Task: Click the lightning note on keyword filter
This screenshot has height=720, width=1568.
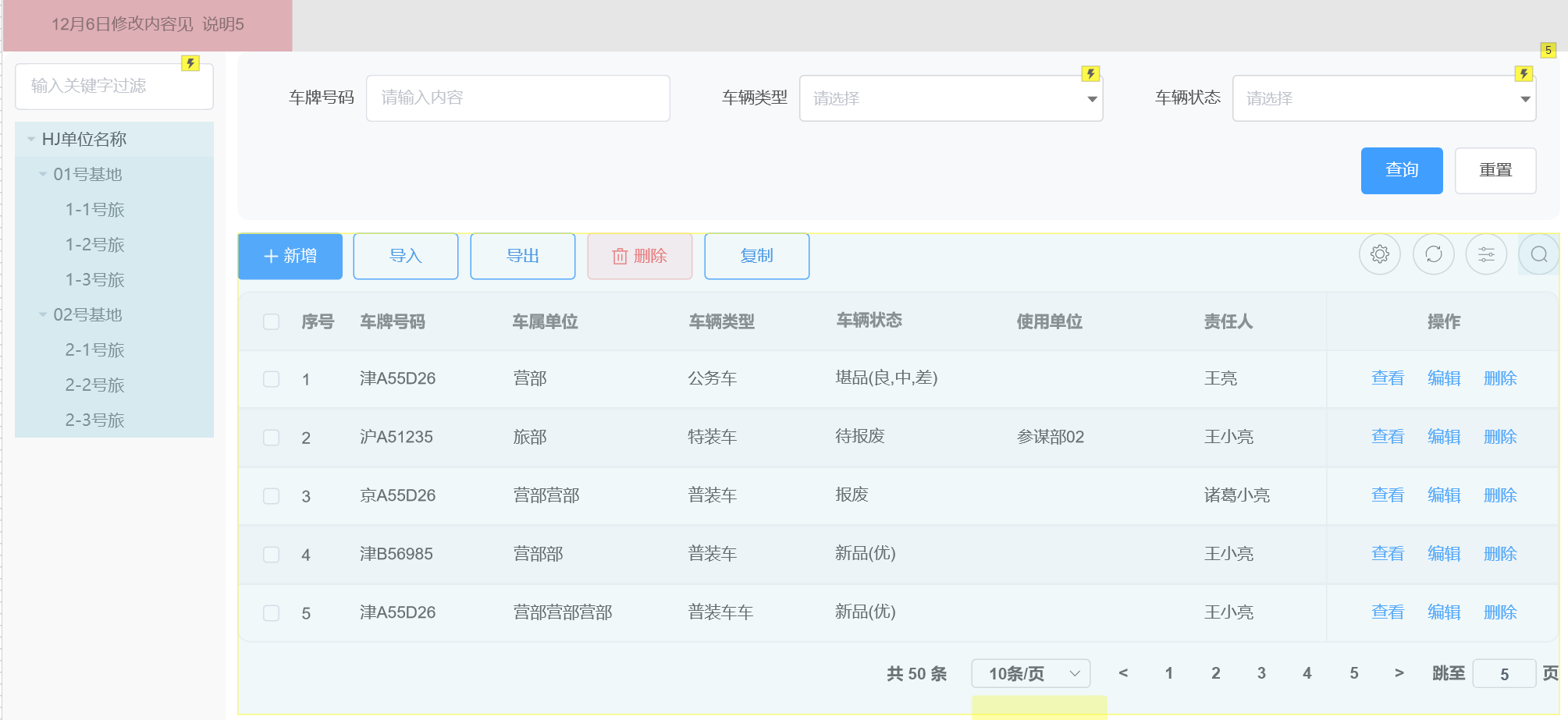Action: [190, 63]
